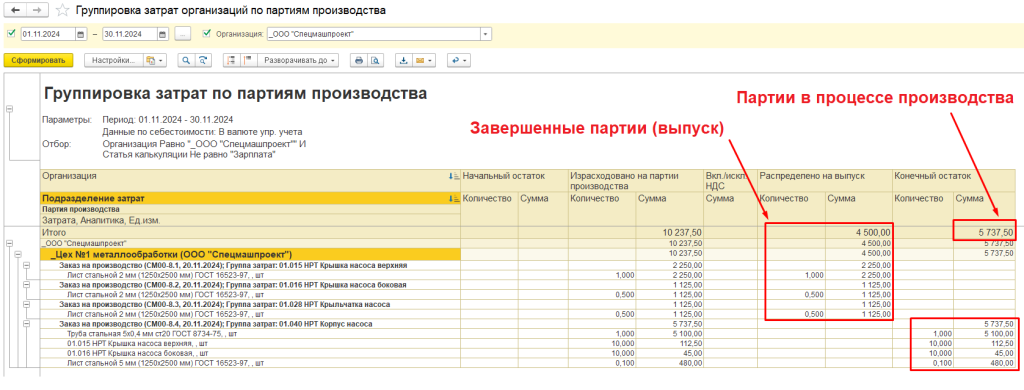Toggle the Организация filter checkbox
1024x390 pixels.
coord(207,33)
